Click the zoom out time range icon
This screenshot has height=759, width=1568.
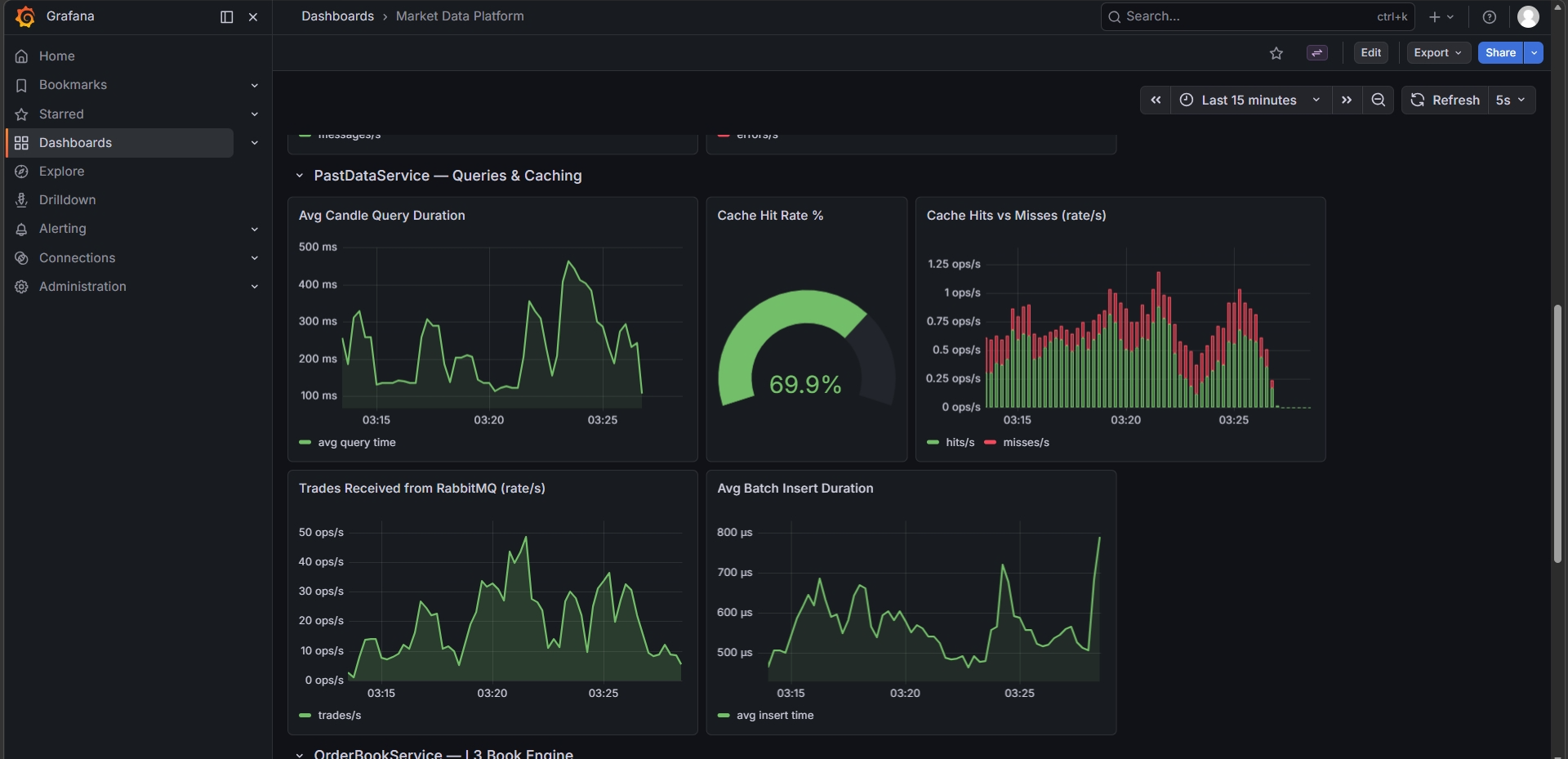click(x=1379, y=100)
